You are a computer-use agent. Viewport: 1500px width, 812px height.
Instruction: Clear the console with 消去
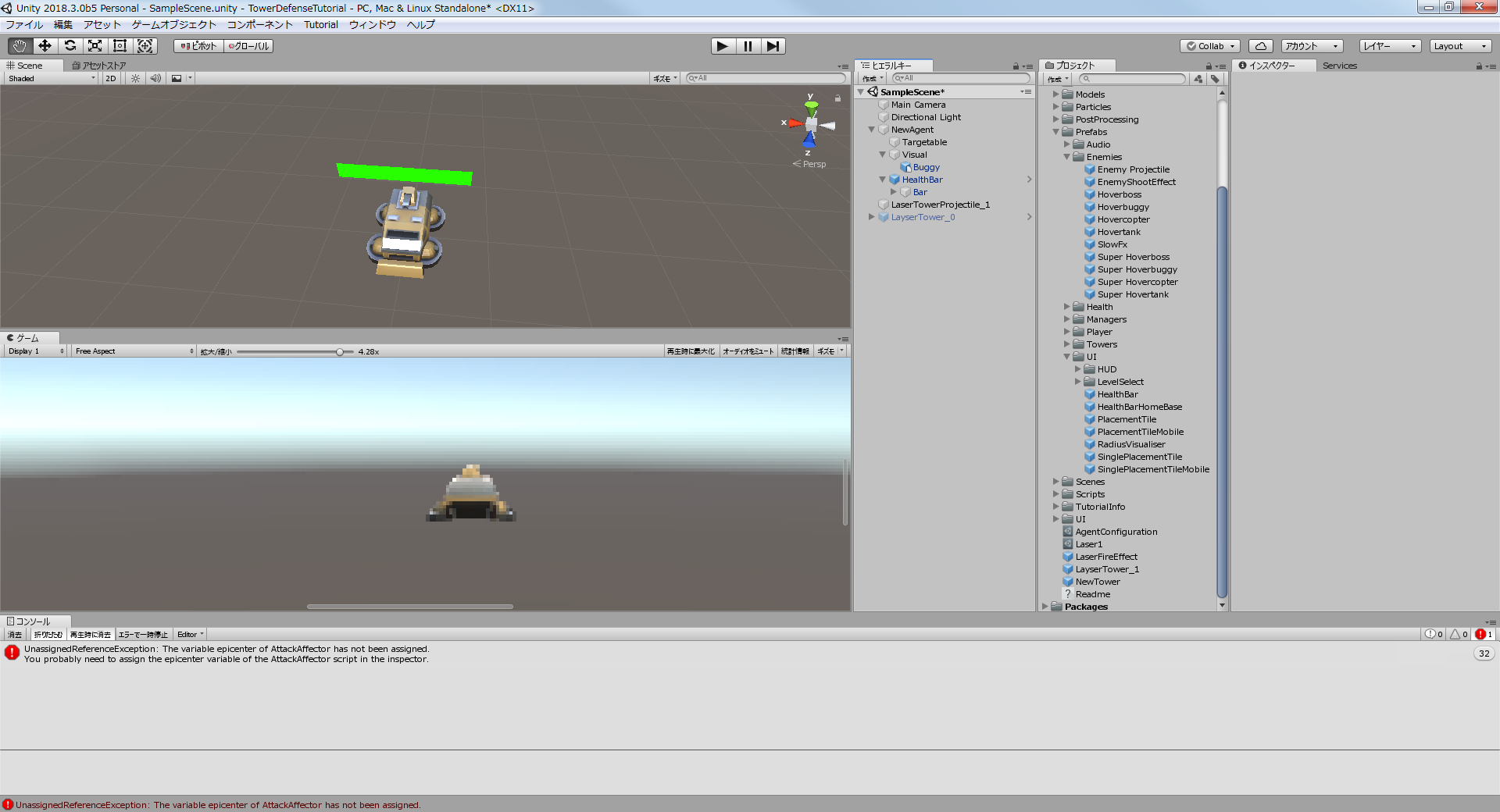click(x=15, y=635)
